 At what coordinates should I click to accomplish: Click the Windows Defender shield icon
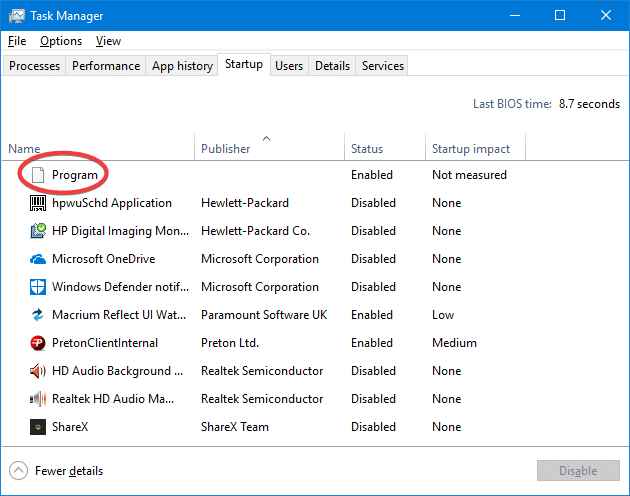point(38,287)
